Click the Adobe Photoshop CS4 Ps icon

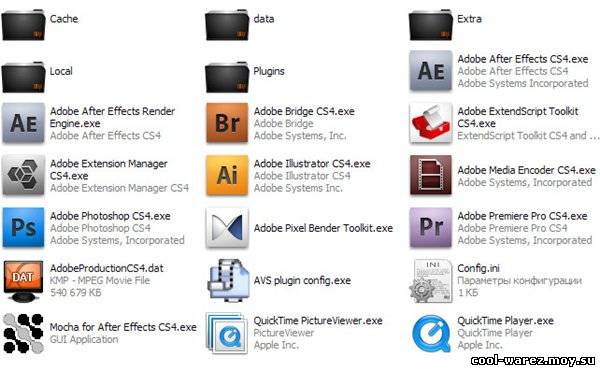tap(23, 228)
